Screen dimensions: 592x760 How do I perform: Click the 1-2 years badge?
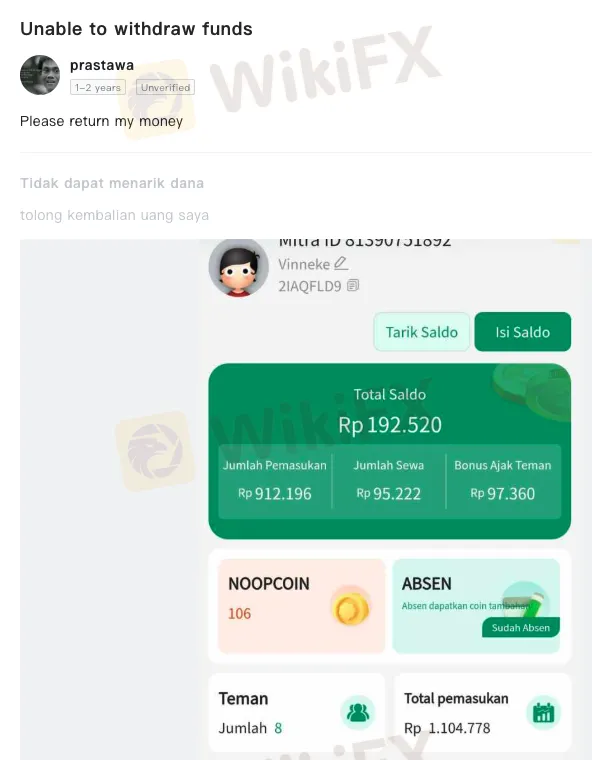coord(98,87)
